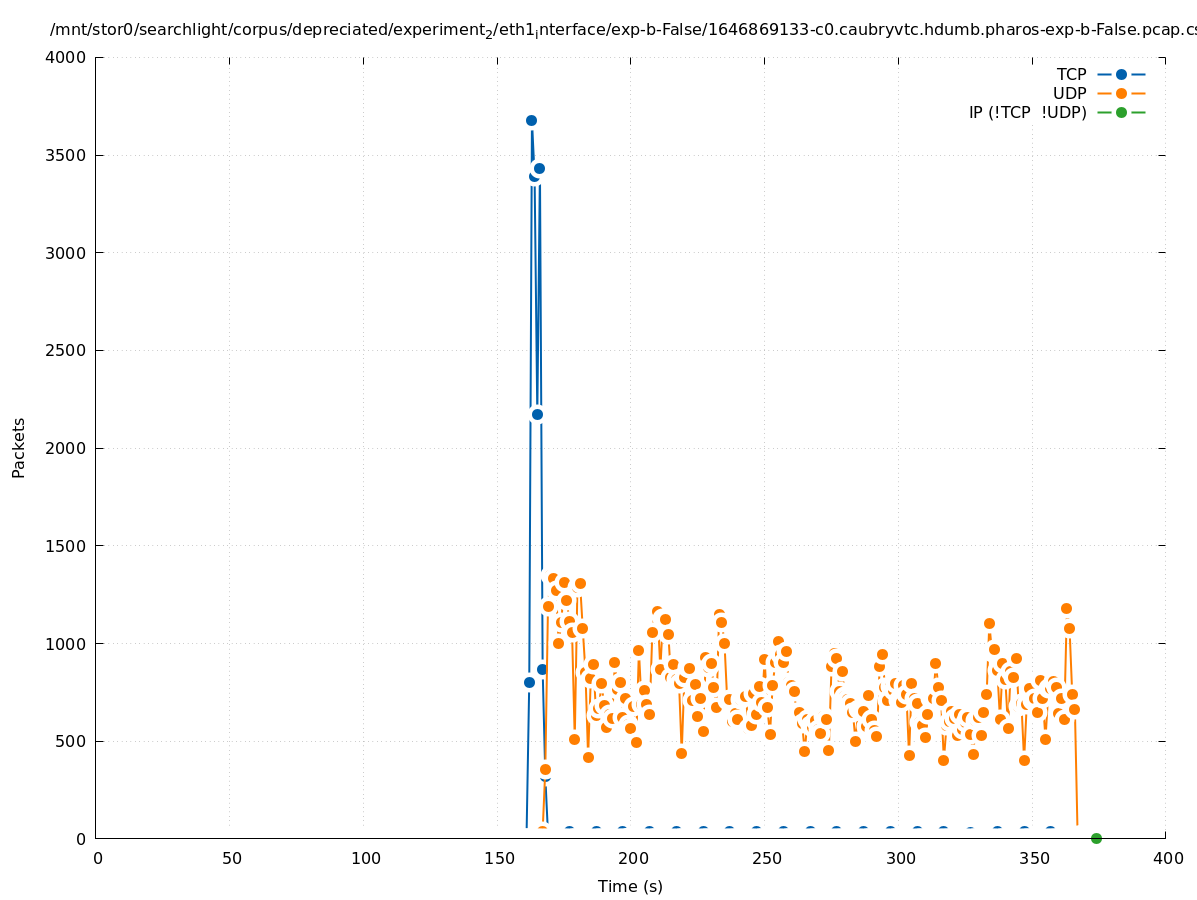Click the green IP legend marker

click(1121, 113)
